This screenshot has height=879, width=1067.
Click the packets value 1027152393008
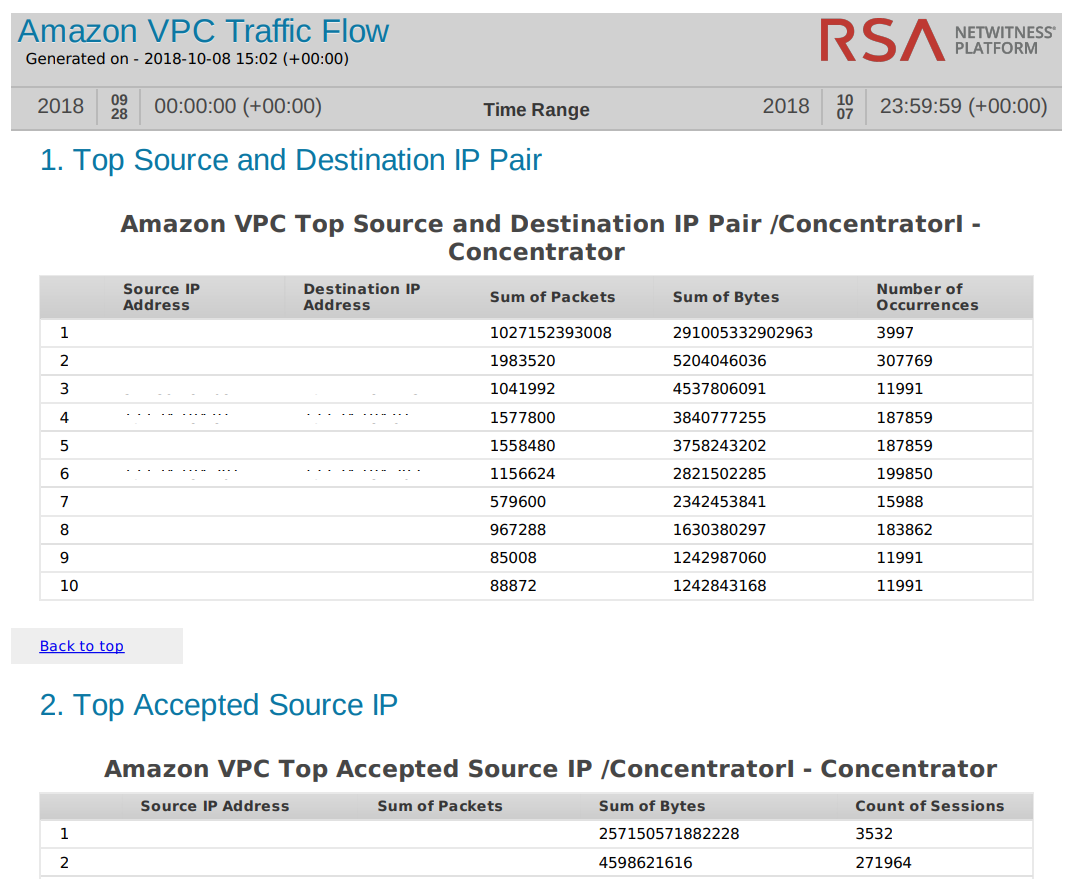tap(551, 333)
